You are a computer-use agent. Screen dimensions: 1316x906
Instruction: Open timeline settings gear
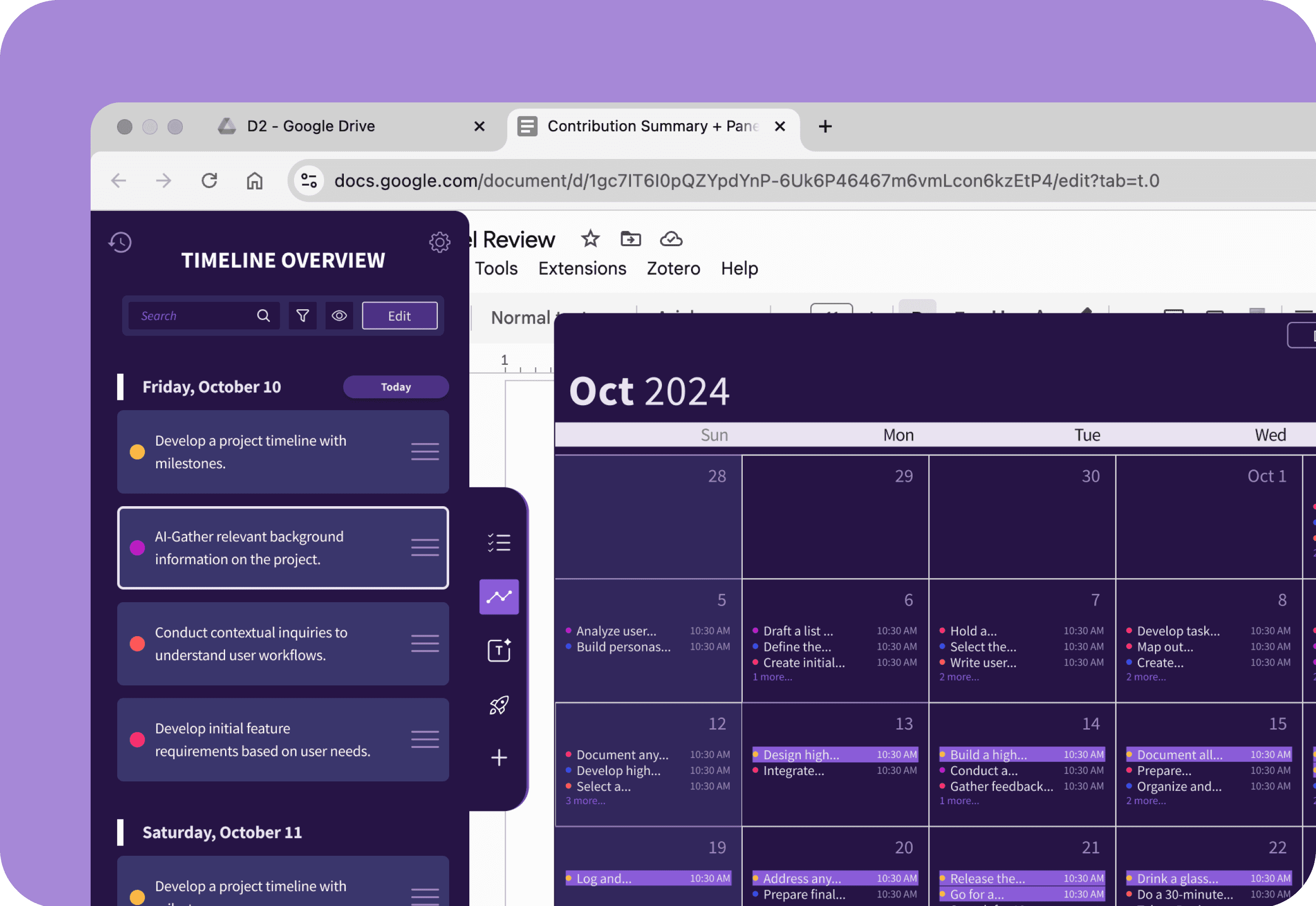[x=439, y=242]
